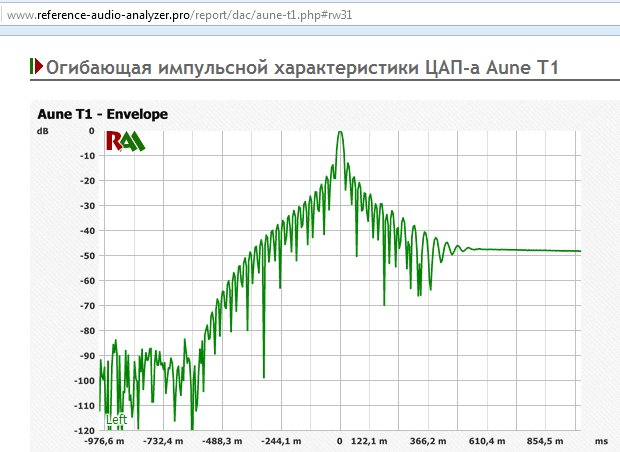The height and width of the screenshot is (452, 620).
Task: Click the -120 label on the dB axis
Action: pos(84,431)
